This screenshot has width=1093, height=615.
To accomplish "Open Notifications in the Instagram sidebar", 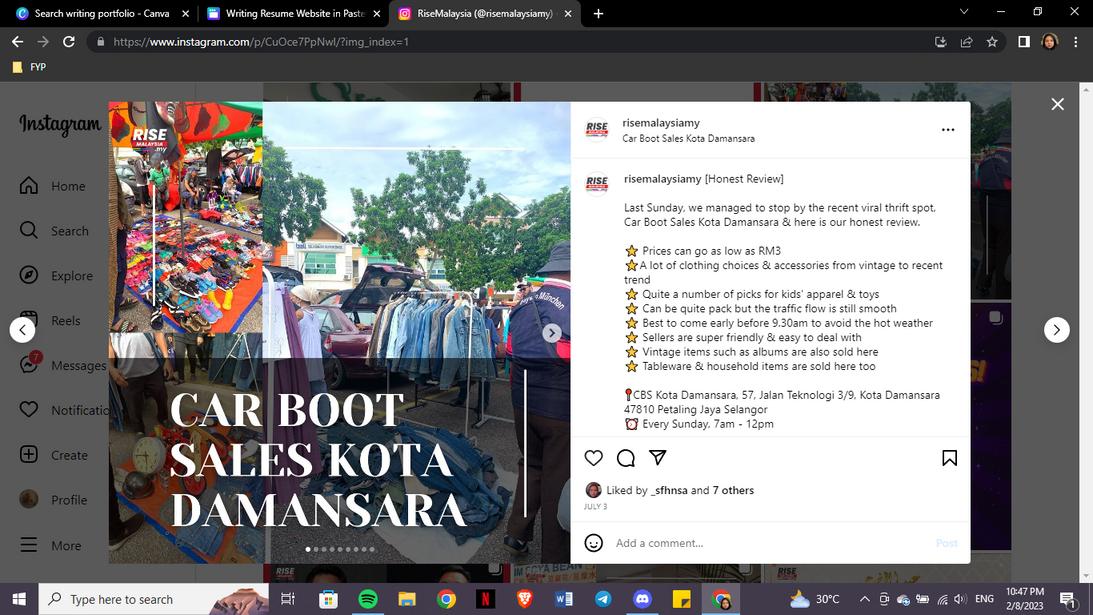I will click(64, 410).
